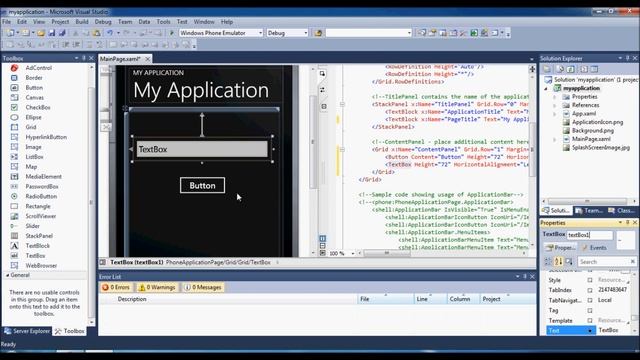Select PasswordBox in the Toolbox
The height and width of the screenshot is (360, 640).
tap(42, 187)
